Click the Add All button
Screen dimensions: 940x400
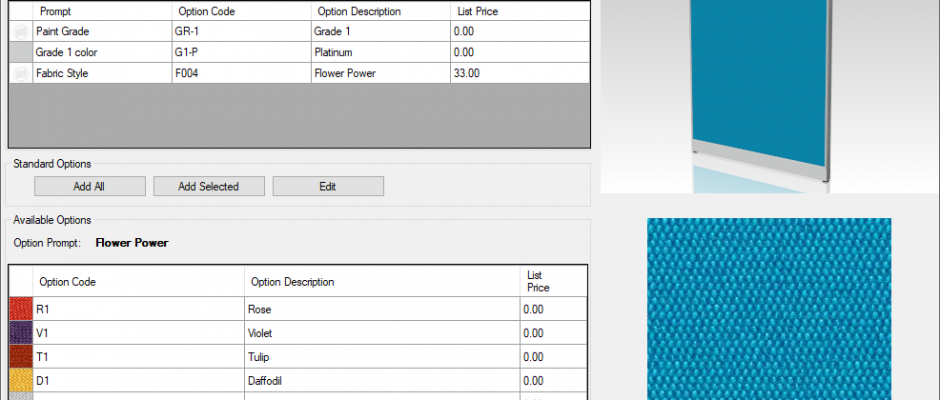pyautogui.click(x=89, y=187)
